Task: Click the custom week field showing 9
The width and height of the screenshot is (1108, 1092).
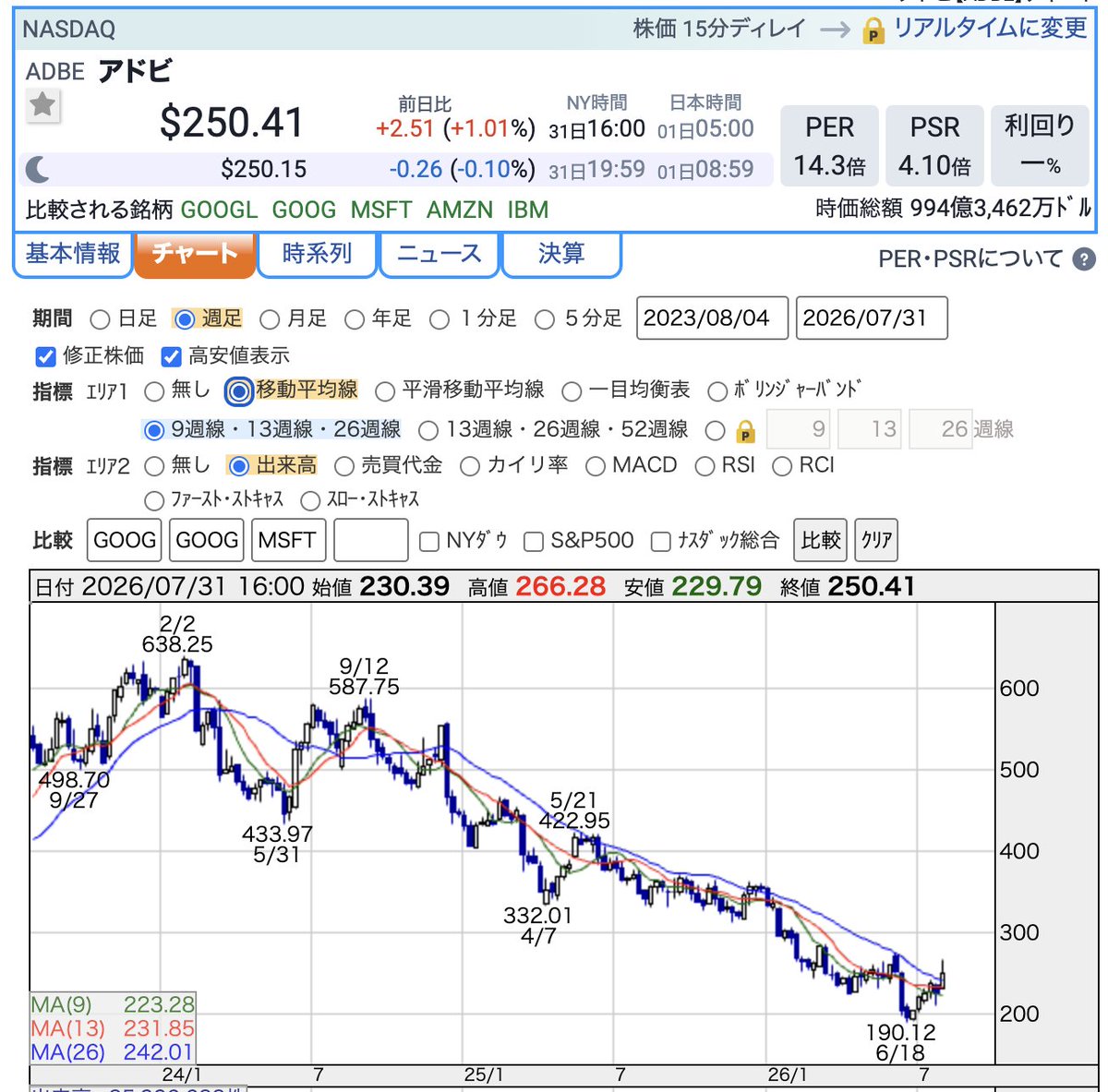Action: click(x=798, y=429)
